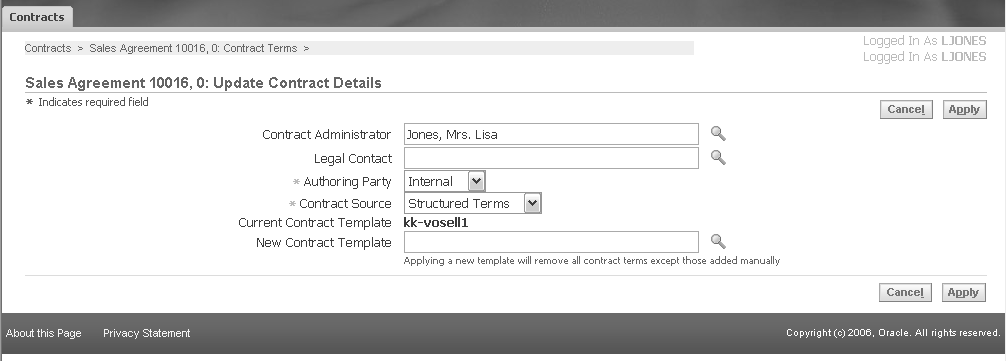Select the 'Indicates required field' note

click(x=93, y=102)
